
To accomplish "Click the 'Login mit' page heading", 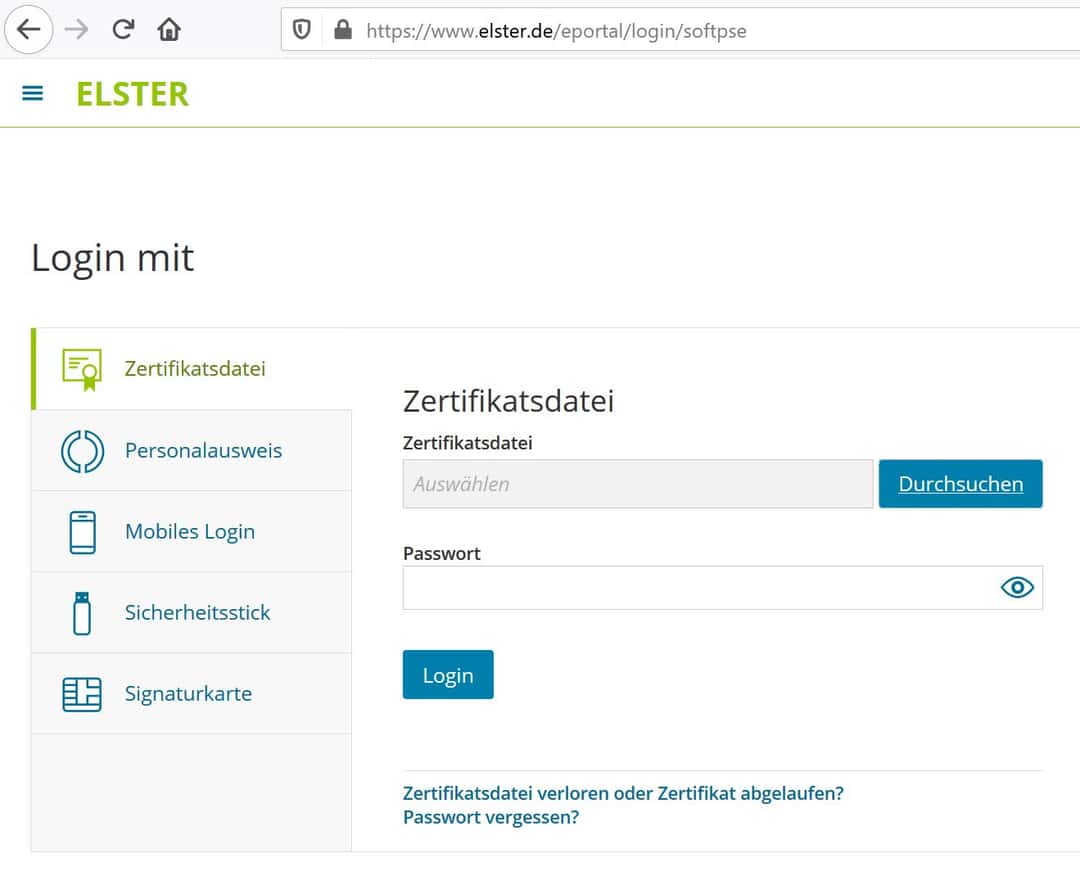I will pos(113,258).
